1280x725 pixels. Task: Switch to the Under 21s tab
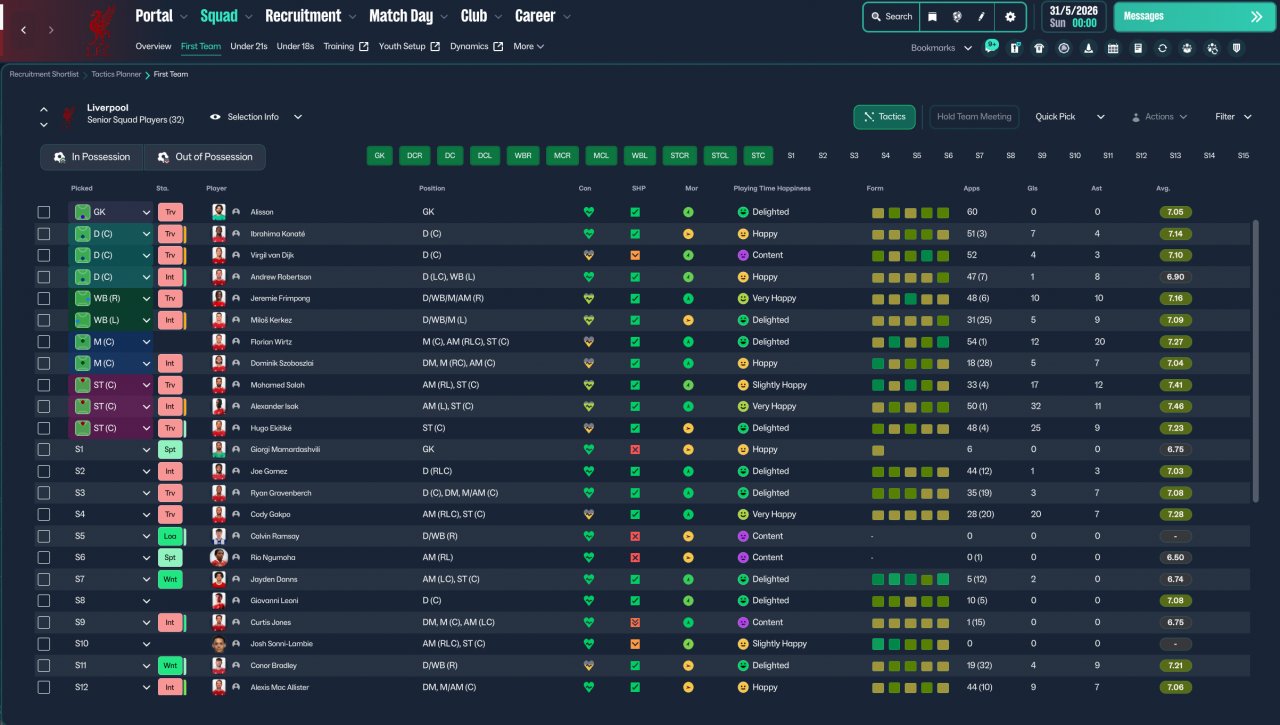(249, 46)
